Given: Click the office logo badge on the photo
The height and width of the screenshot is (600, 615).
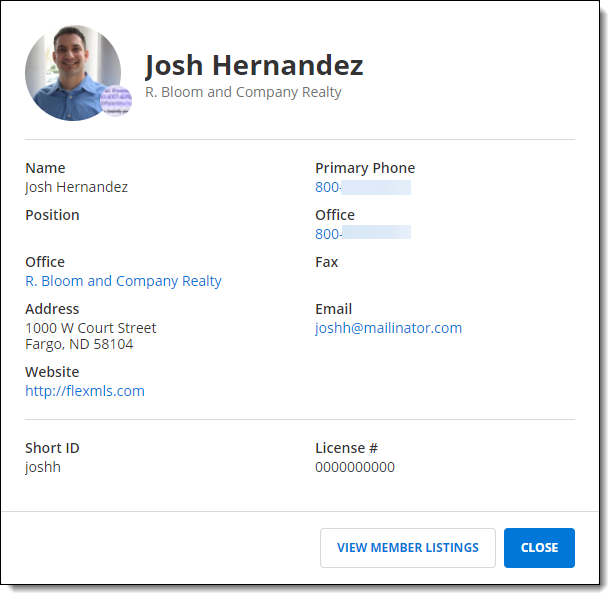Looking at the screenshot, I should (x=116, y=101).
